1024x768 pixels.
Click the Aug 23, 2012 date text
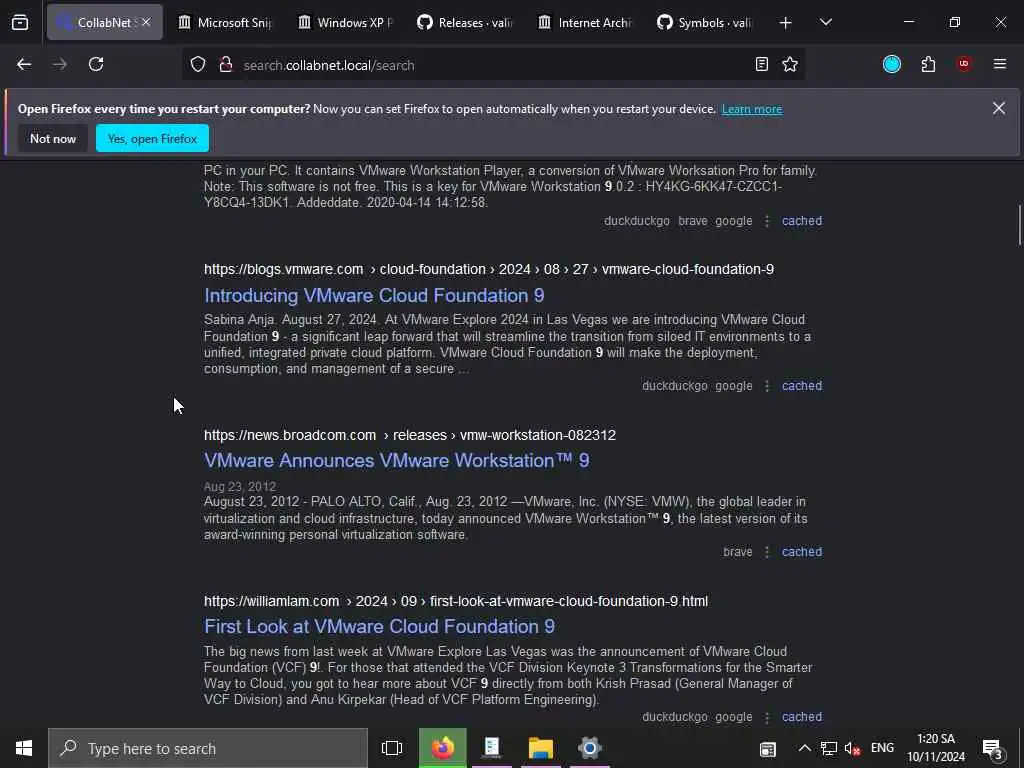pos(240,487)
